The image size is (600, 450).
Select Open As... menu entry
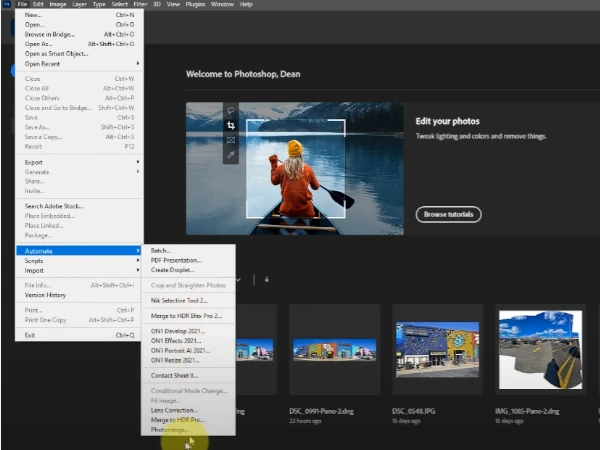pos(79,44)
